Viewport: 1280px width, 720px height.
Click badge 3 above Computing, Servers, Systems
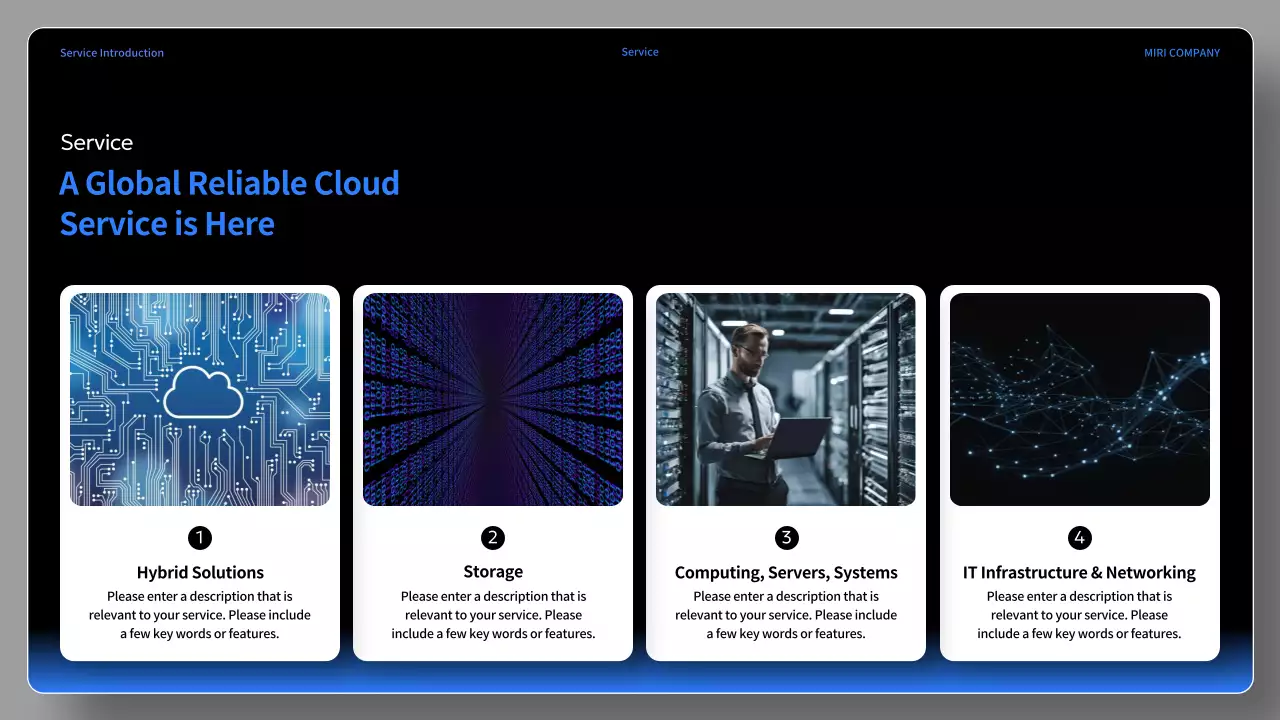pyautogui.click(x=786, y=537)
